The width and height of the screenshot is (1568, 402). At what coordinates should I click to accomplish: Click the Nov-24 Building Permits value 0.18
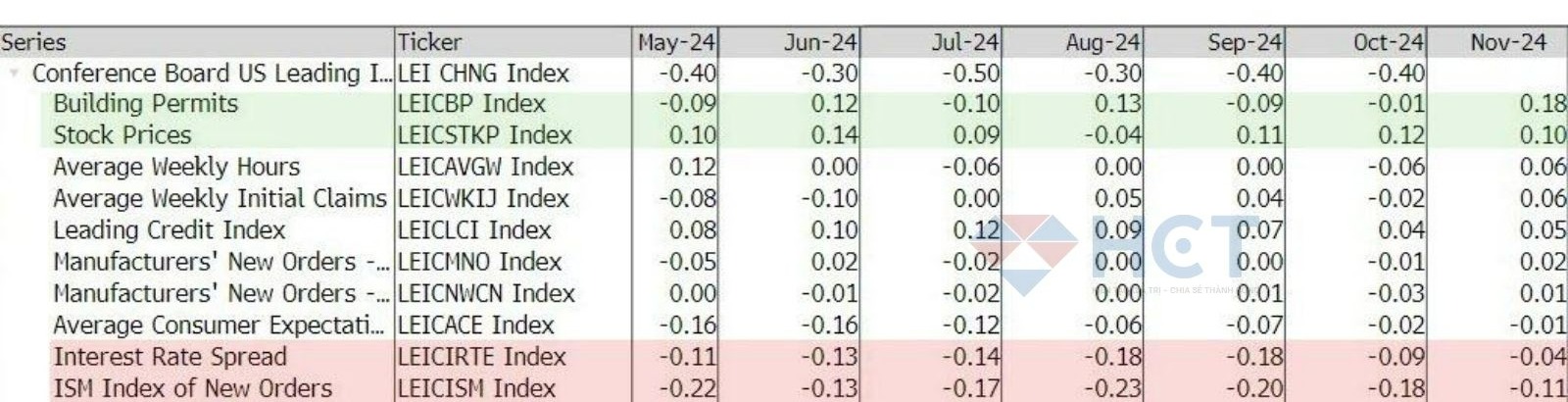click(x=1543, y=104)
